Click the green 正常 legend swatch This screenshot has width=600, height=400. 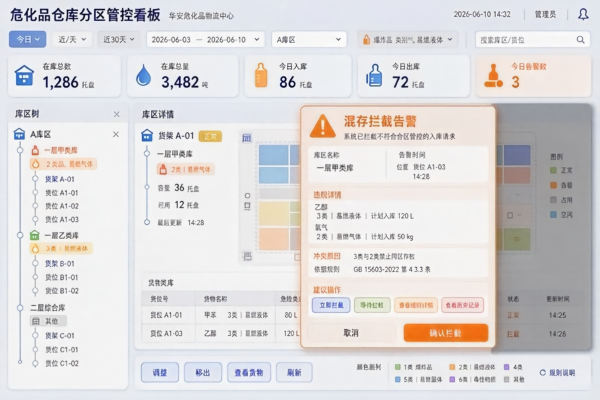coord(553,170)
